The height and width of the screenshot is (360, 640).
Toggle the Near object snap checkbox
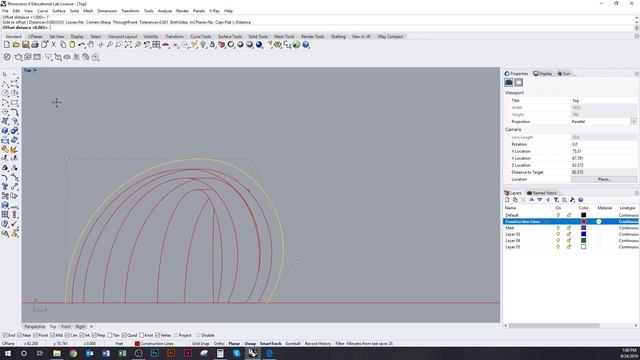(x=20, y=336)
